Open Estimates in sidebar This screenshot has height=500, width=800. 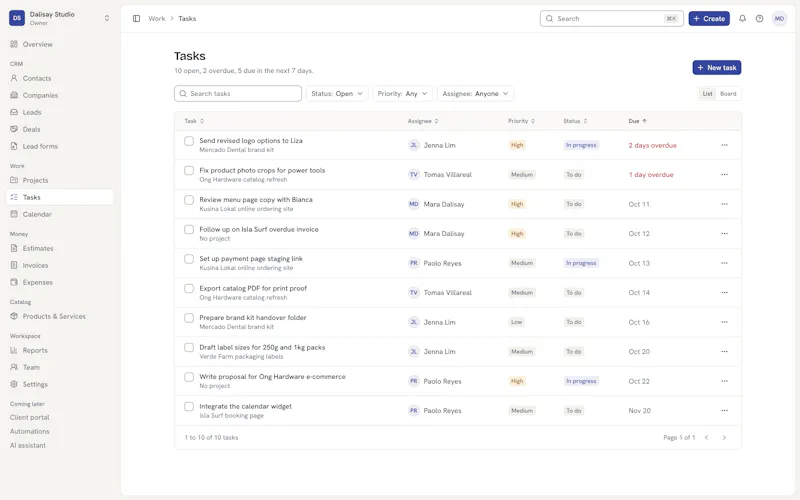pos(60,248)
